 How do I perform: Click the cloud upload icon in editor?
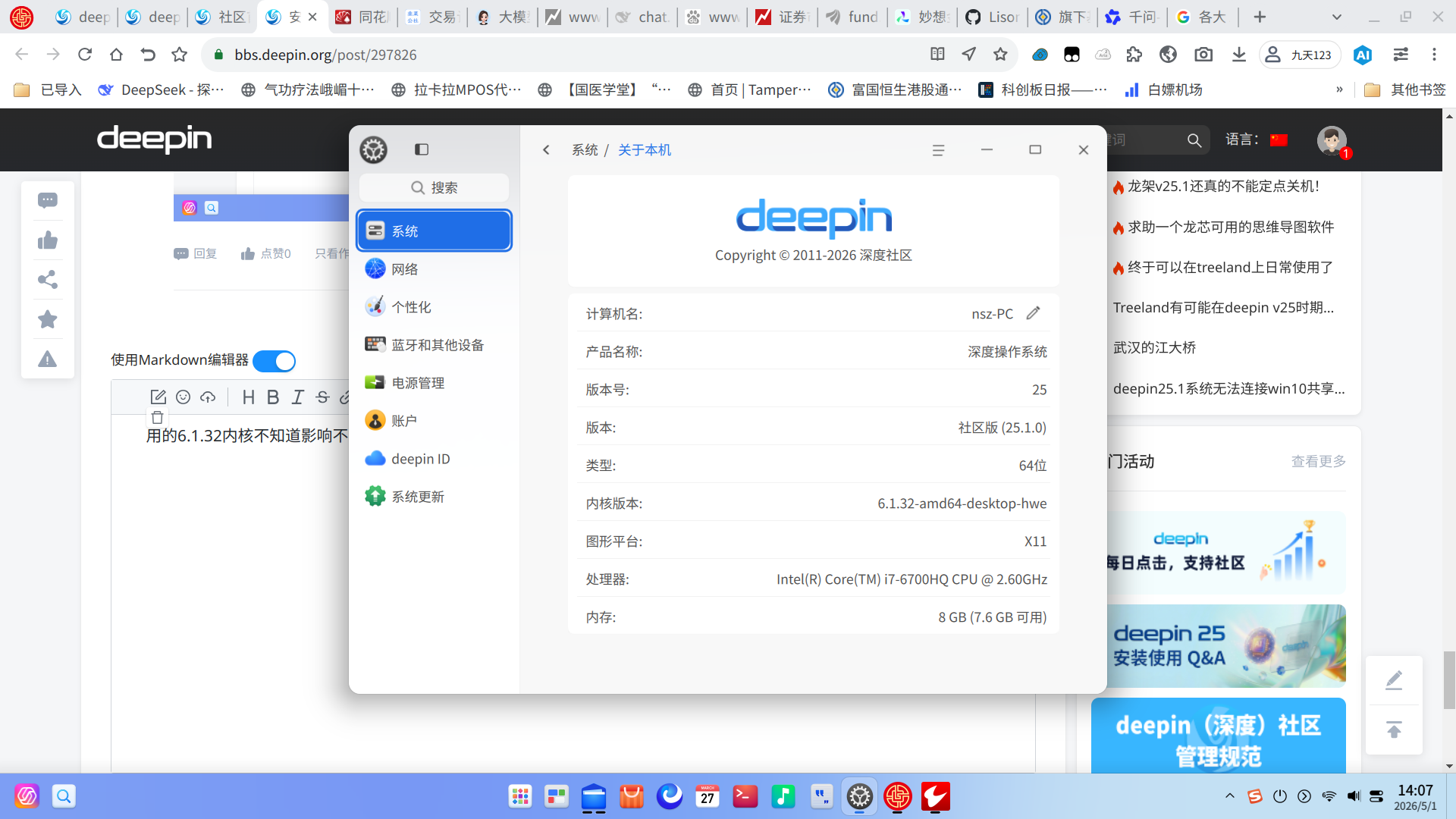click(208, 397)
